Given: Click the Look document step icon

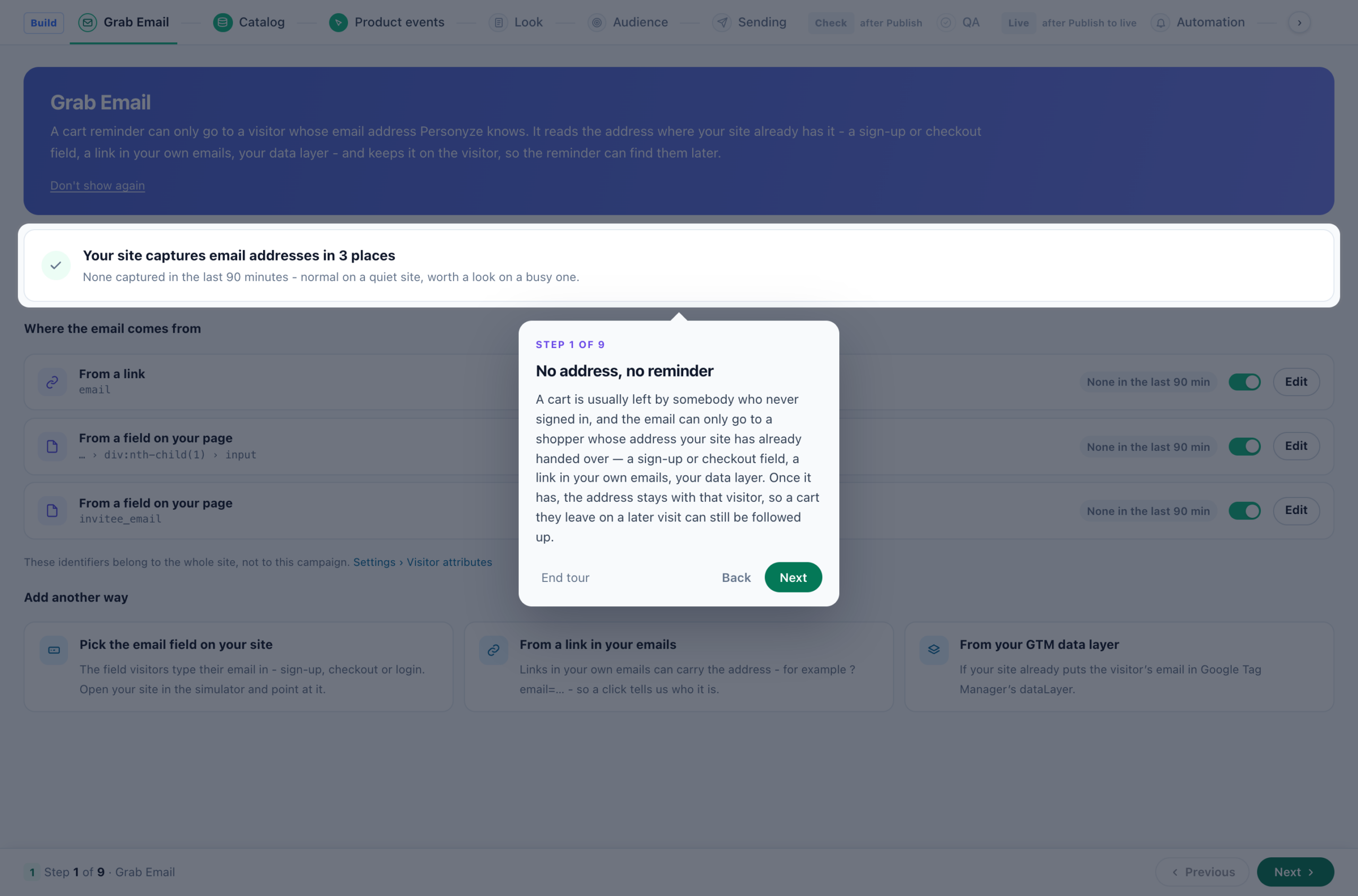Looking at the screenshot, I should 498,22.
